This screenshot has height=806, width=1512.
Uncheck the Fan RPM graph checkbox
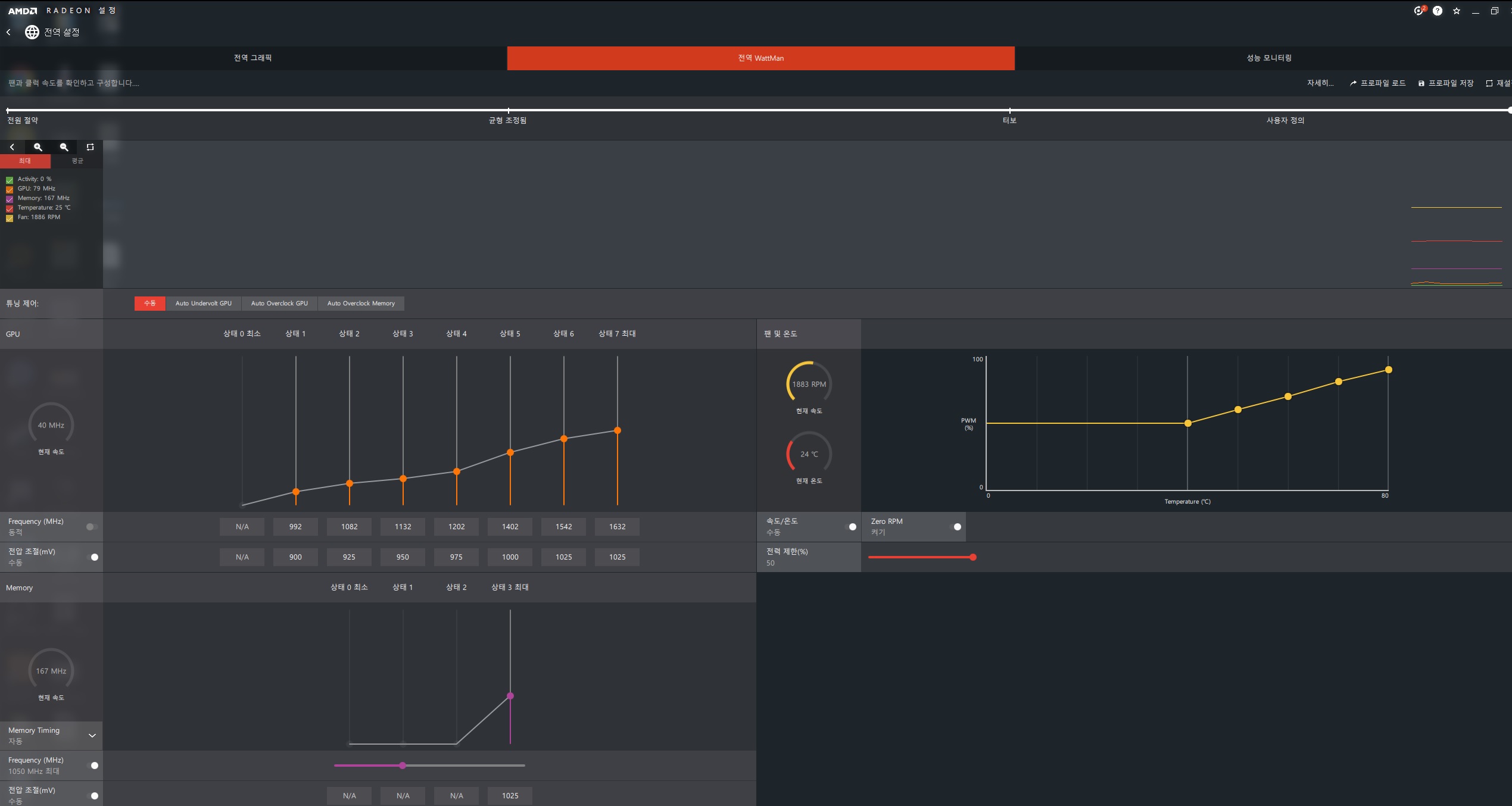10,218
